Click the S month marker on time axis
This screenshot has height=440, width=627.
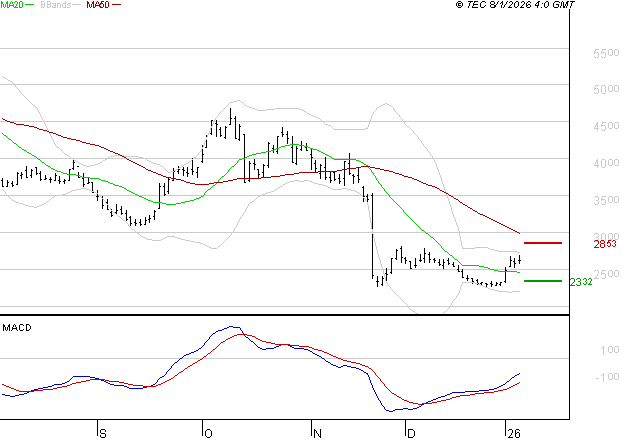pyautogui.click(x=103, y=434)
